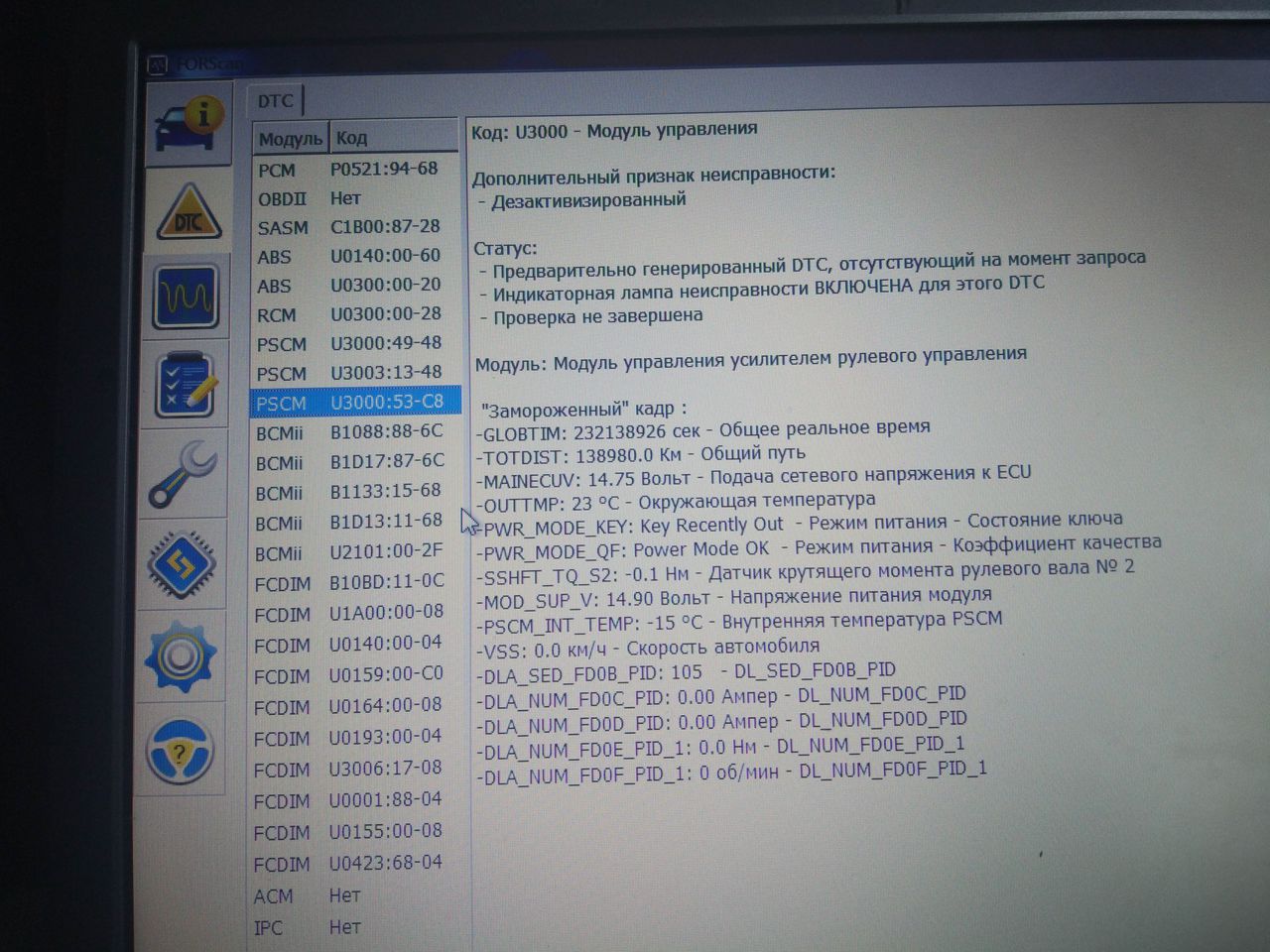Image resolution: width=1270 pixels, height=952 pixels.
Task: Select BCMii row B1133:15-68
Action: pos(355,492)
